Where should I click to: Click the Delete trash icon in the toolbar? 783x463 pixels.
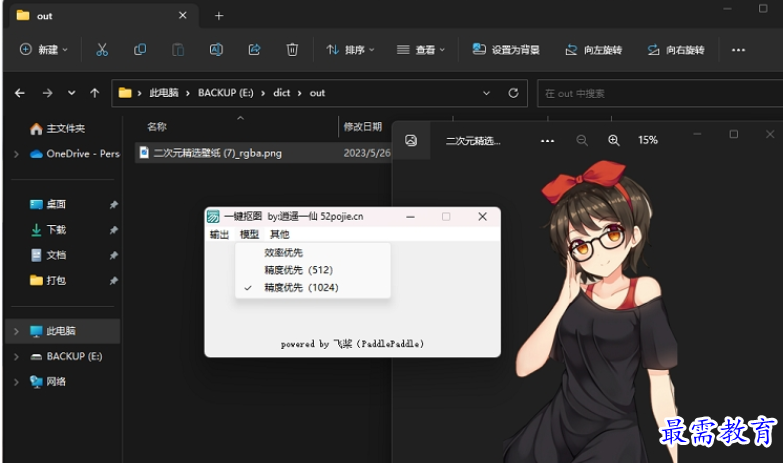[x=292, y=49]
